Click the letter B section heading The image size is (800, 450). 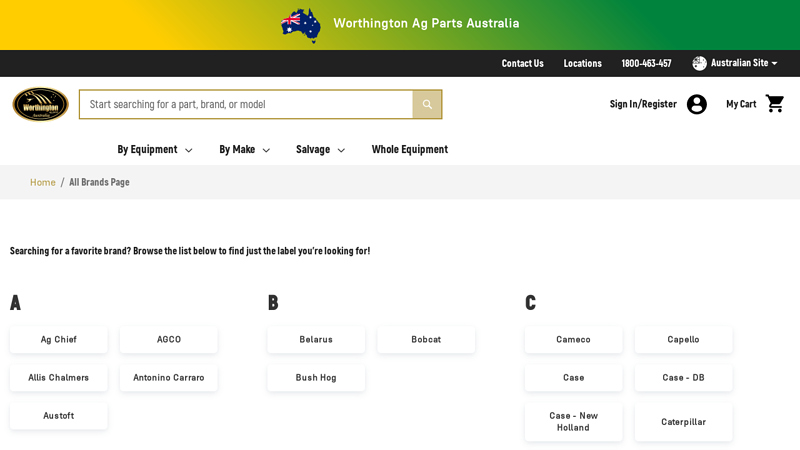273,303
